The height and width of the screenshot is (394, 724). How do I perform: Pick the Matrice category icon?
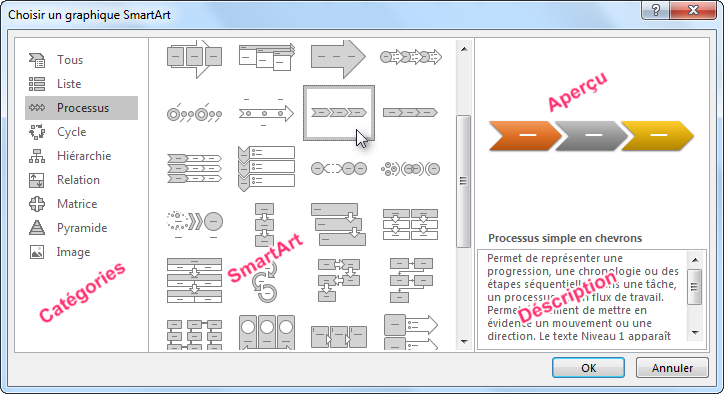(37, 204)
